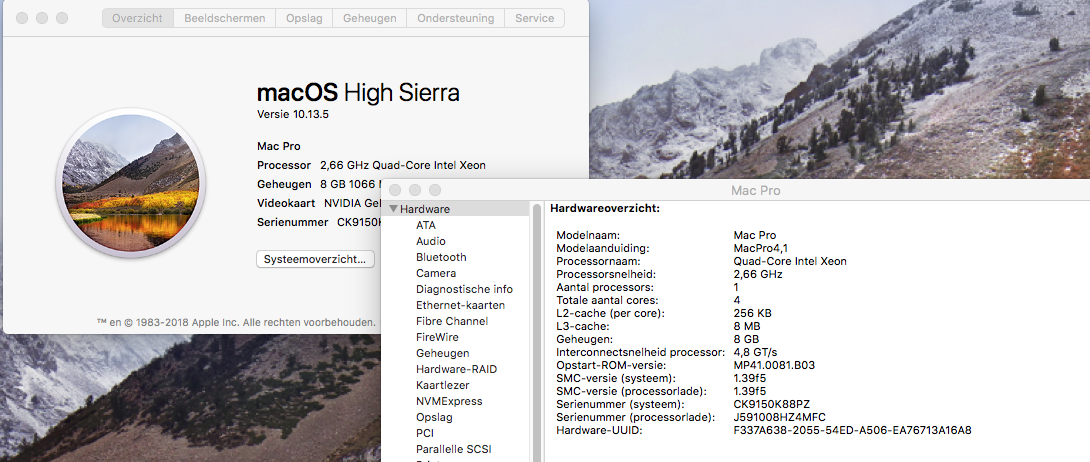The height and width of the screenshot is (462, 1090).
Task: Click the Hardwareoverzicht heading
Action: click(x=605, y=208)
